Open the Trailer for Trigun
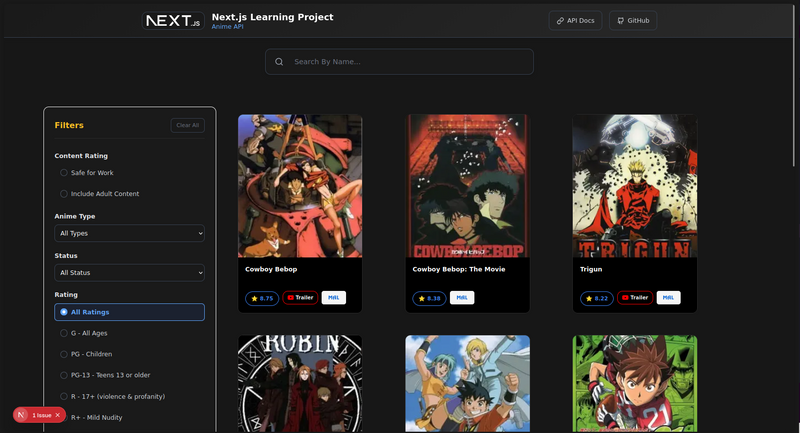Image resolution: width=800 pixels, height=433 pixels. [x=636, y=298]
